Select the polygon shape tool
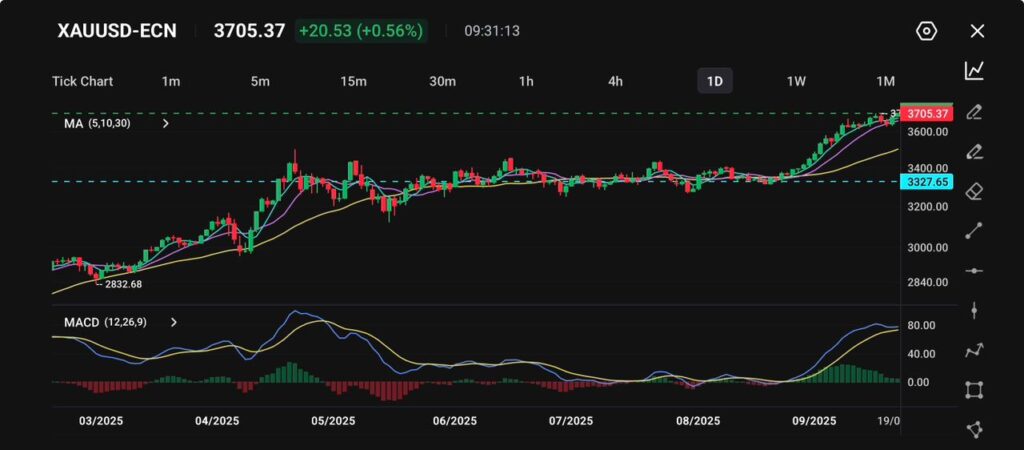Viewport: 1024px width, 450px height. 974,429
